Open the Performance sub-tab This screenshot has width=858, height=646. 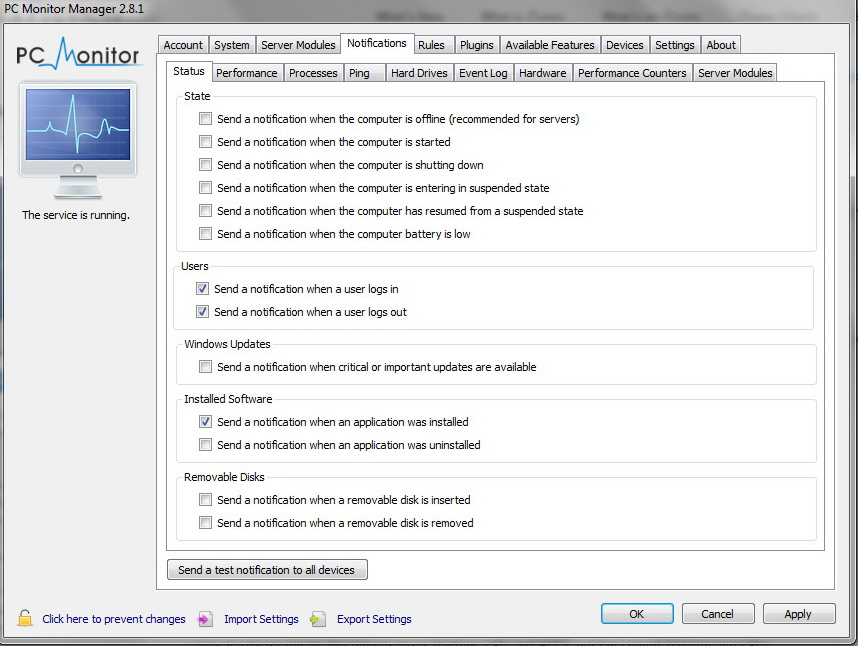coord(247,73)
